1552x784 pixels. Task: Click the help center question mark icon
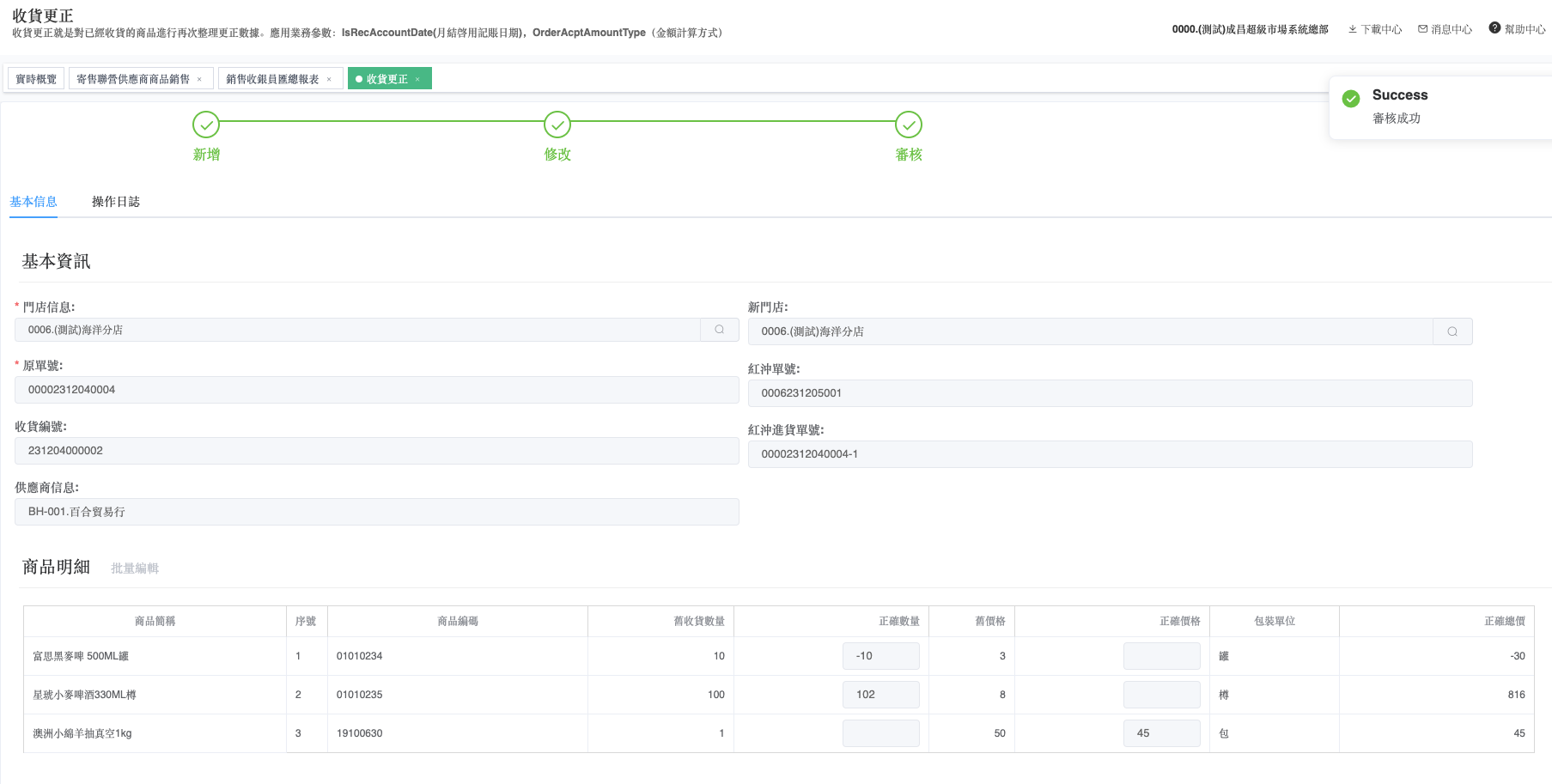coord(1494,28)
